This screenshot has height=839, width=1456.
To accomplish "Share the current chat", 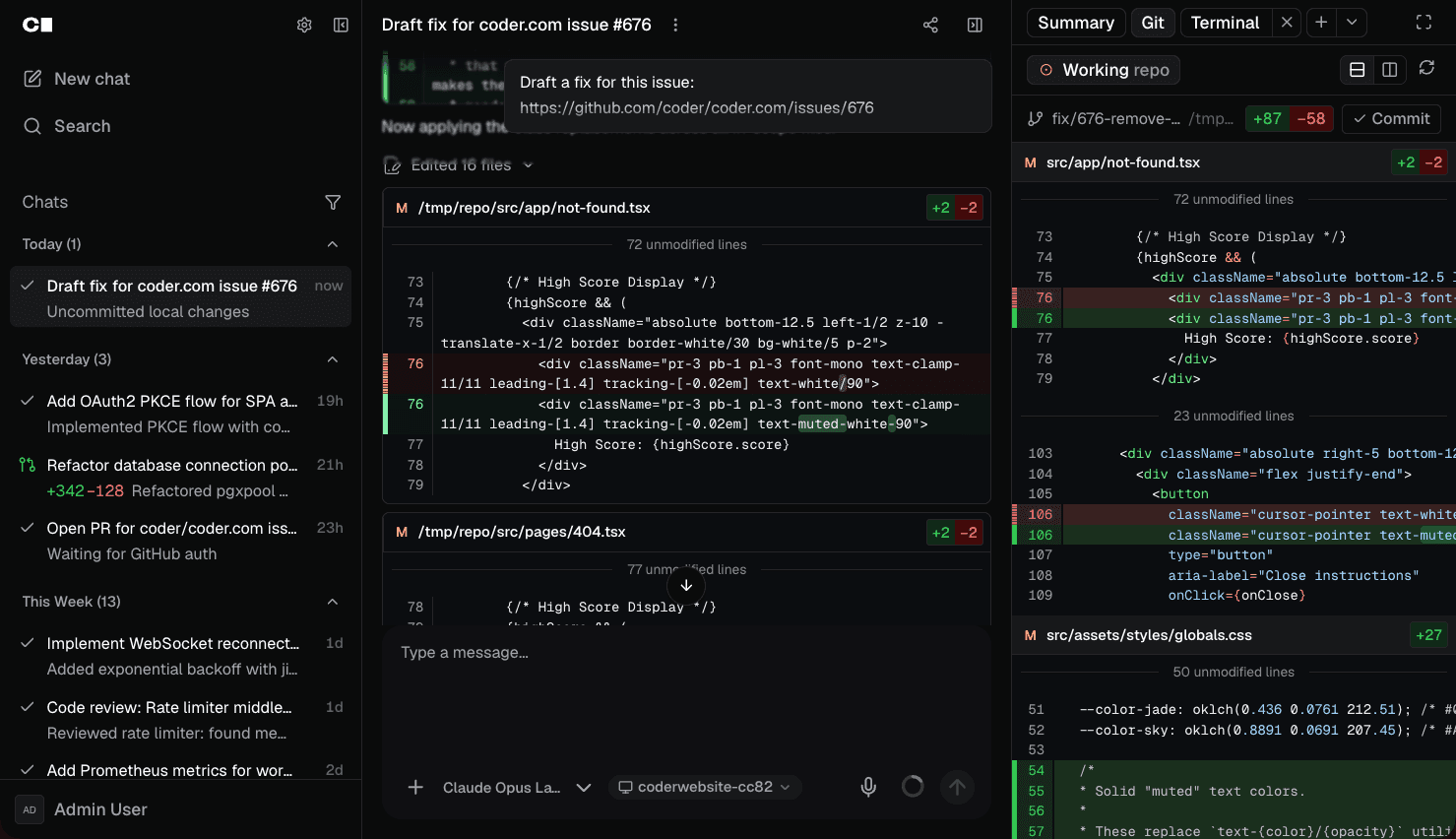I will (930, 25).
